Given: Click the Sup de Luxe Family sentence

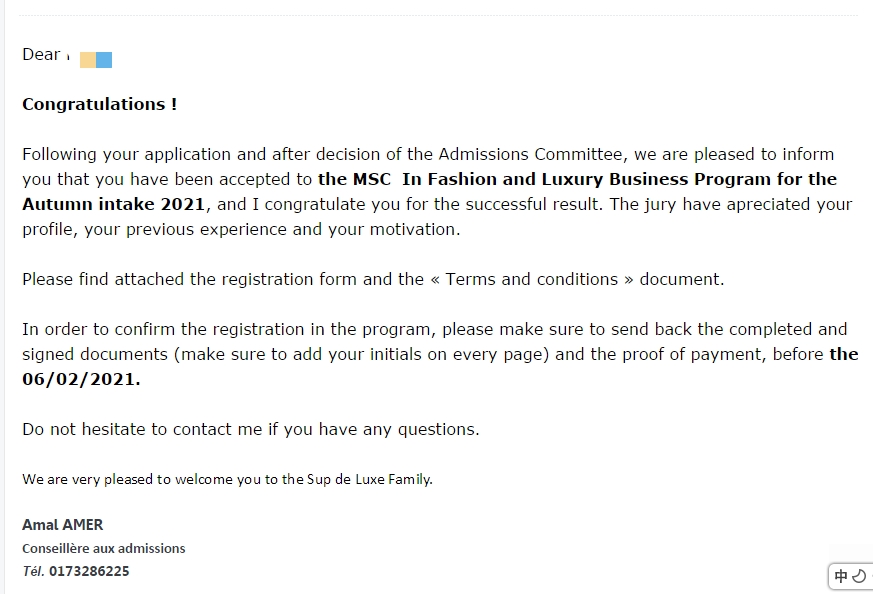Looking at the screenshot, I should [x=227, y=479].
